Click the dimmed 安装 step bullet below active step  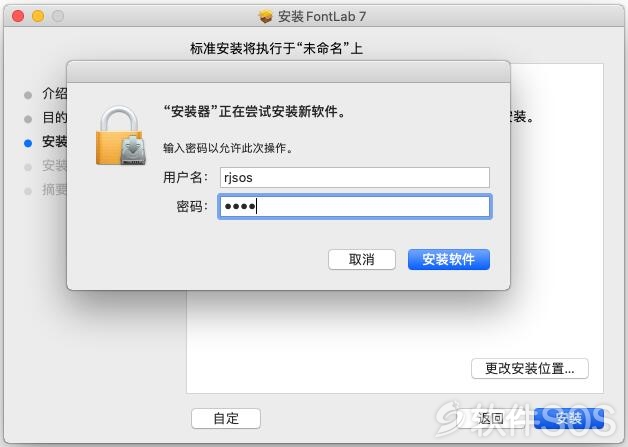click(28, 167)
